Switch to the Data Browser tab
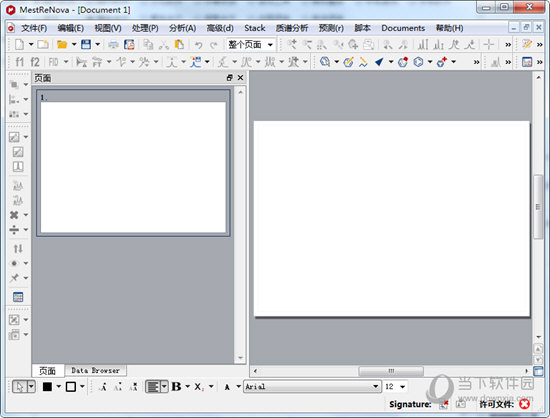Screen dimensions: 550x418 [x=95, y=370]
